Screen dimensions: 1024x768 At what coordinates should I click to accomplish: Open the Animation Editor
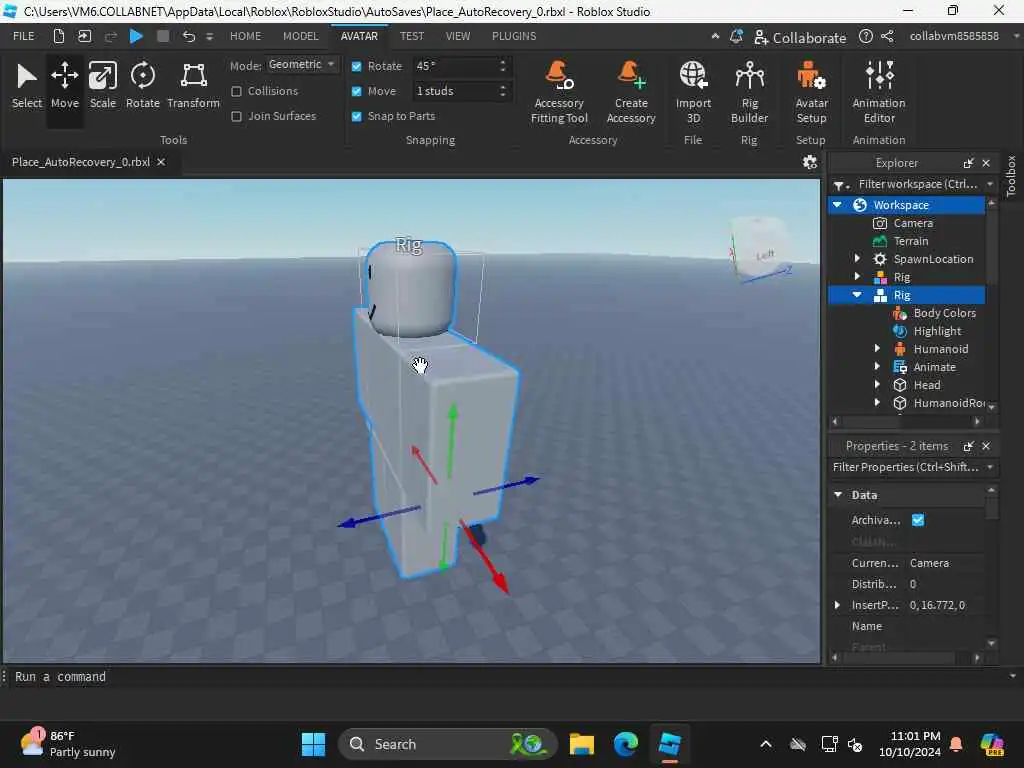(x=879, y=93)
